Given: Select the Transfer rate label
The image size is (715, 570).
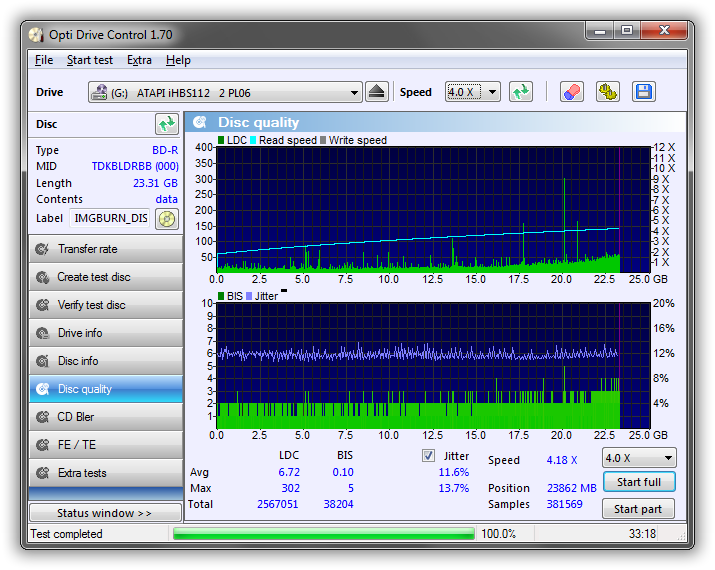Looking at the screenshot, I should click(88, 249).
